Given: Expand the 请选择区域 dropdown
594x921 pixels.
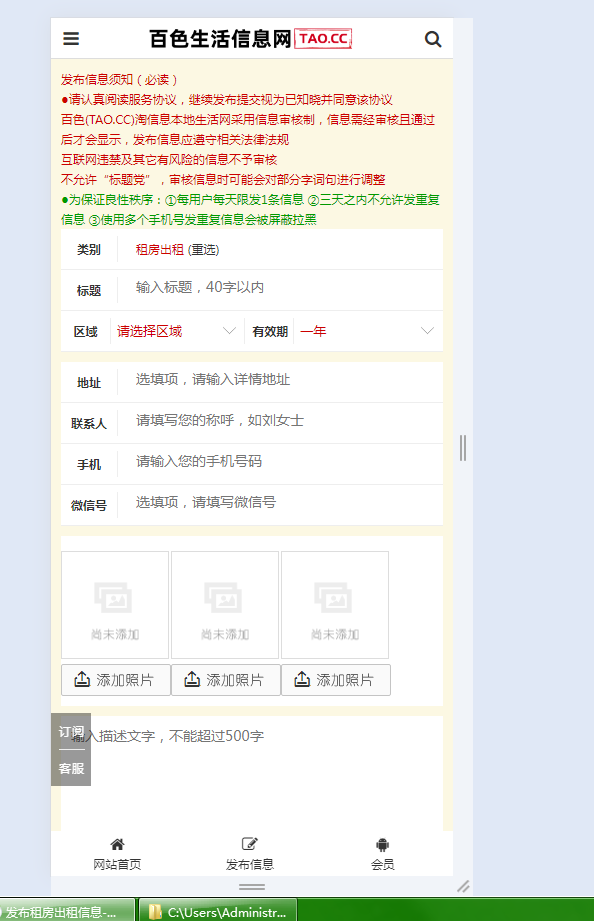Looking at the screenshot, I should pyautogui.click(x=177, y=331).
